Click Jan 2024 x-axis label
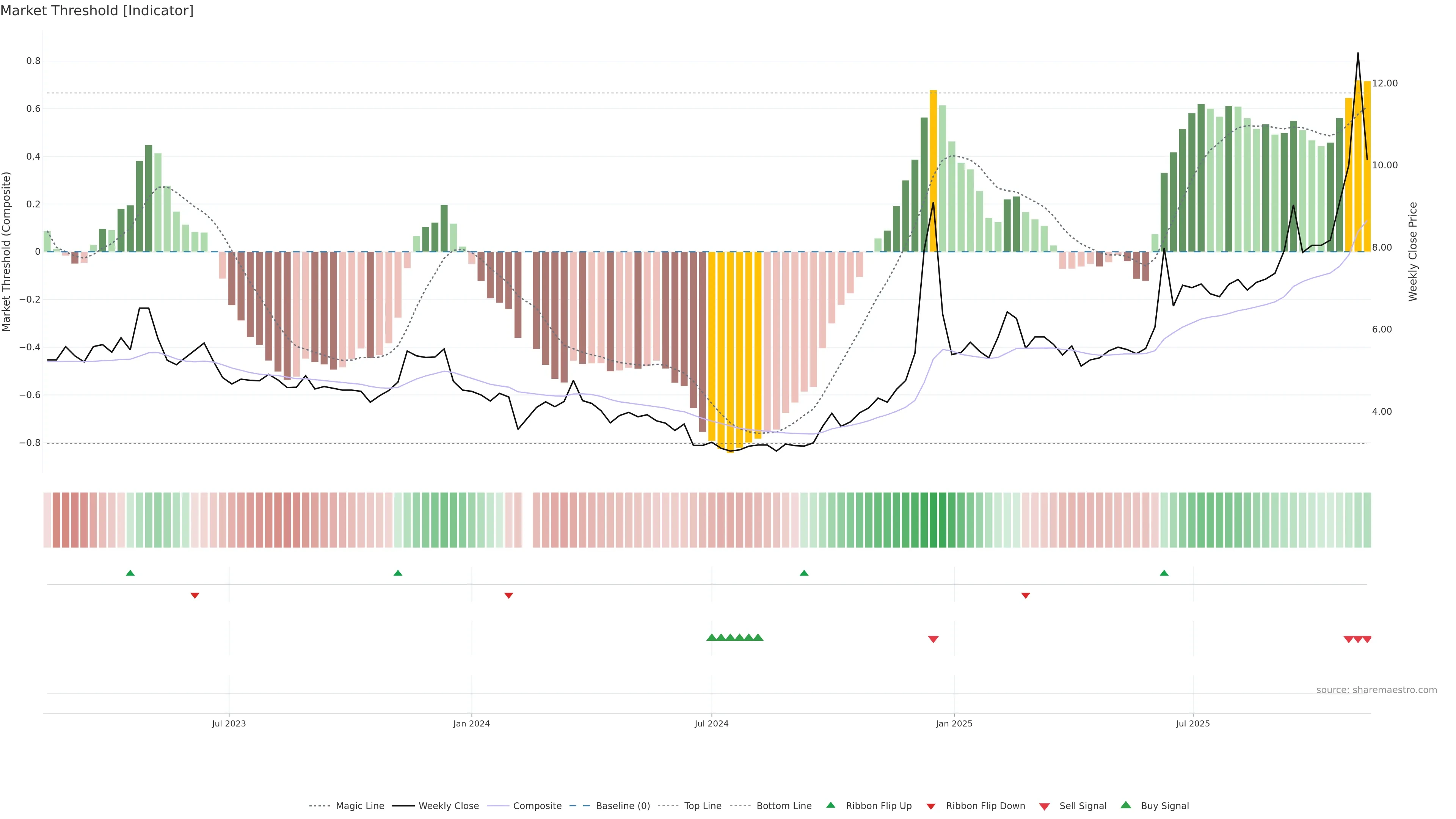Viewport: 1456px width, 819px height. [471, 723]
